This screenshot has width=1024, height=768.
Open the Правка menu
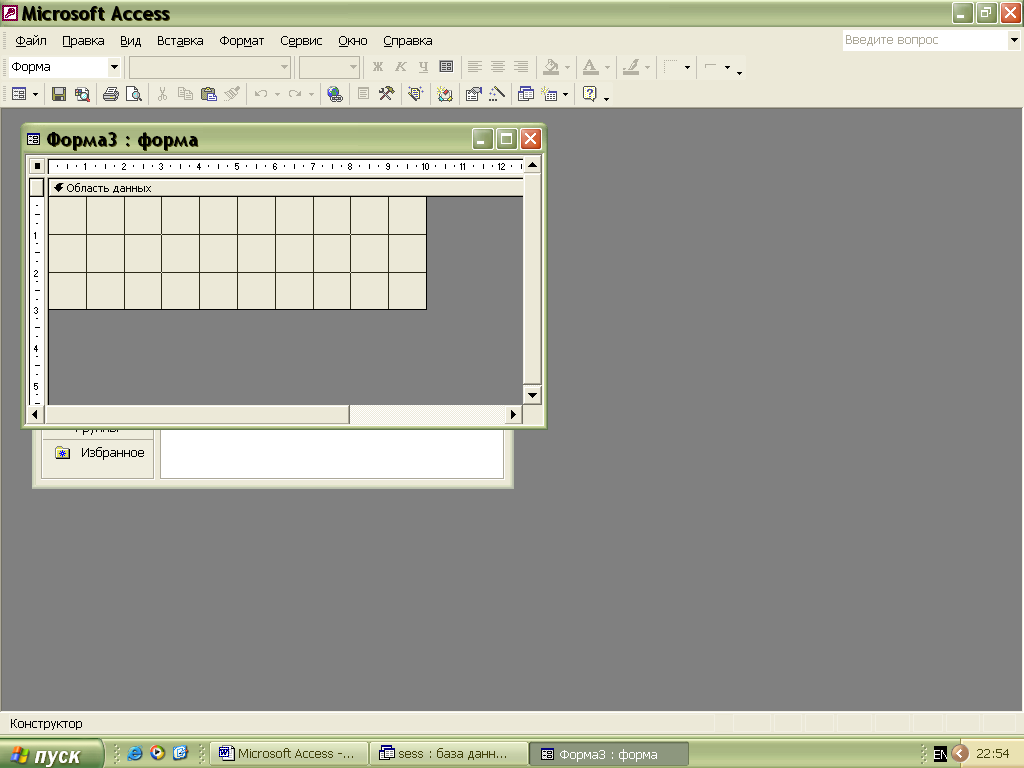[83, 40]
